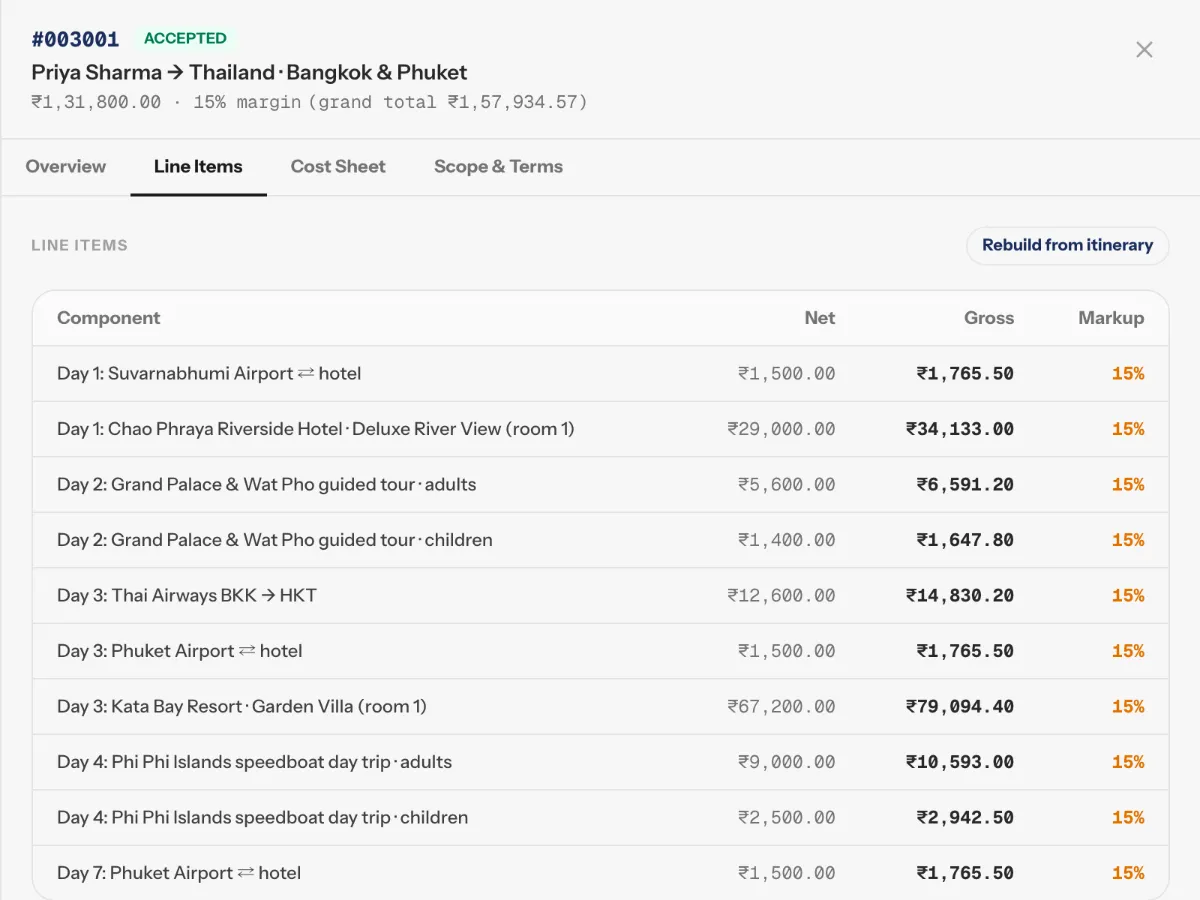Click net value ₹29,000.00
This screenshot has height=900, width=1200.
tap(781, 429)
